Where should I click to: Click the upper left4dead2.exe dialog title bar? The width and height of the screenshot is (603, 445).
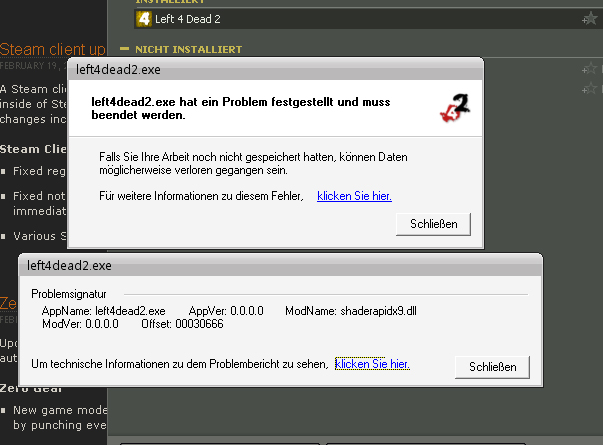click(275, 70)
